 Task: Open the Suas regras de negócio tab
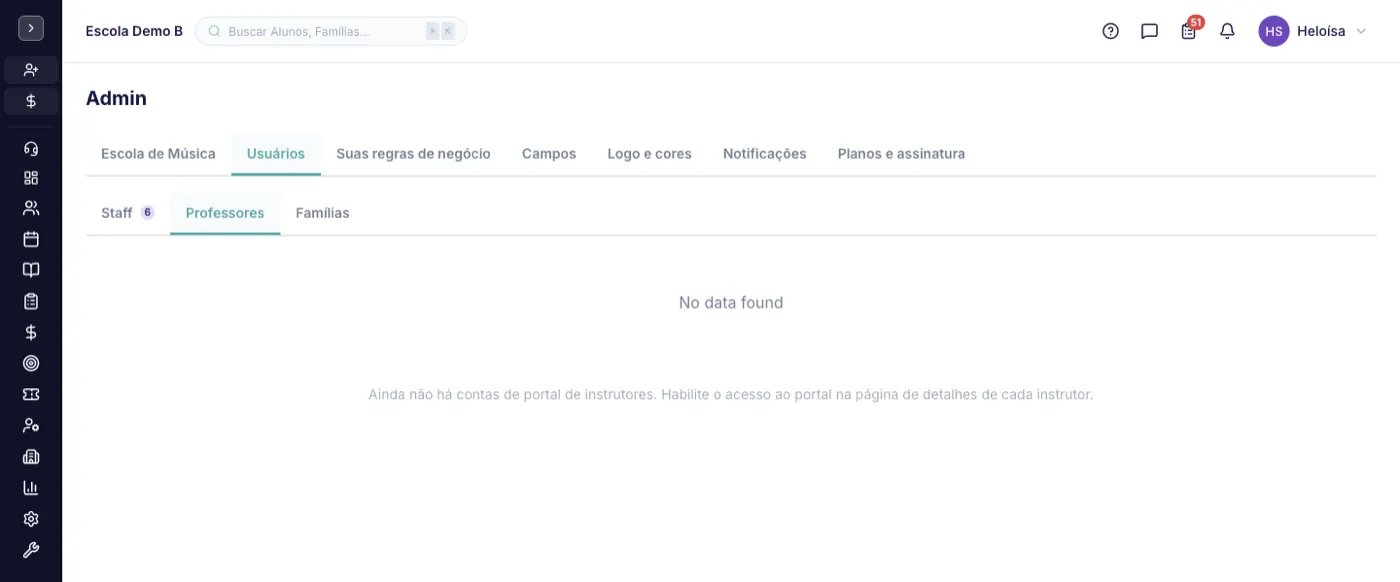(413, 154)
